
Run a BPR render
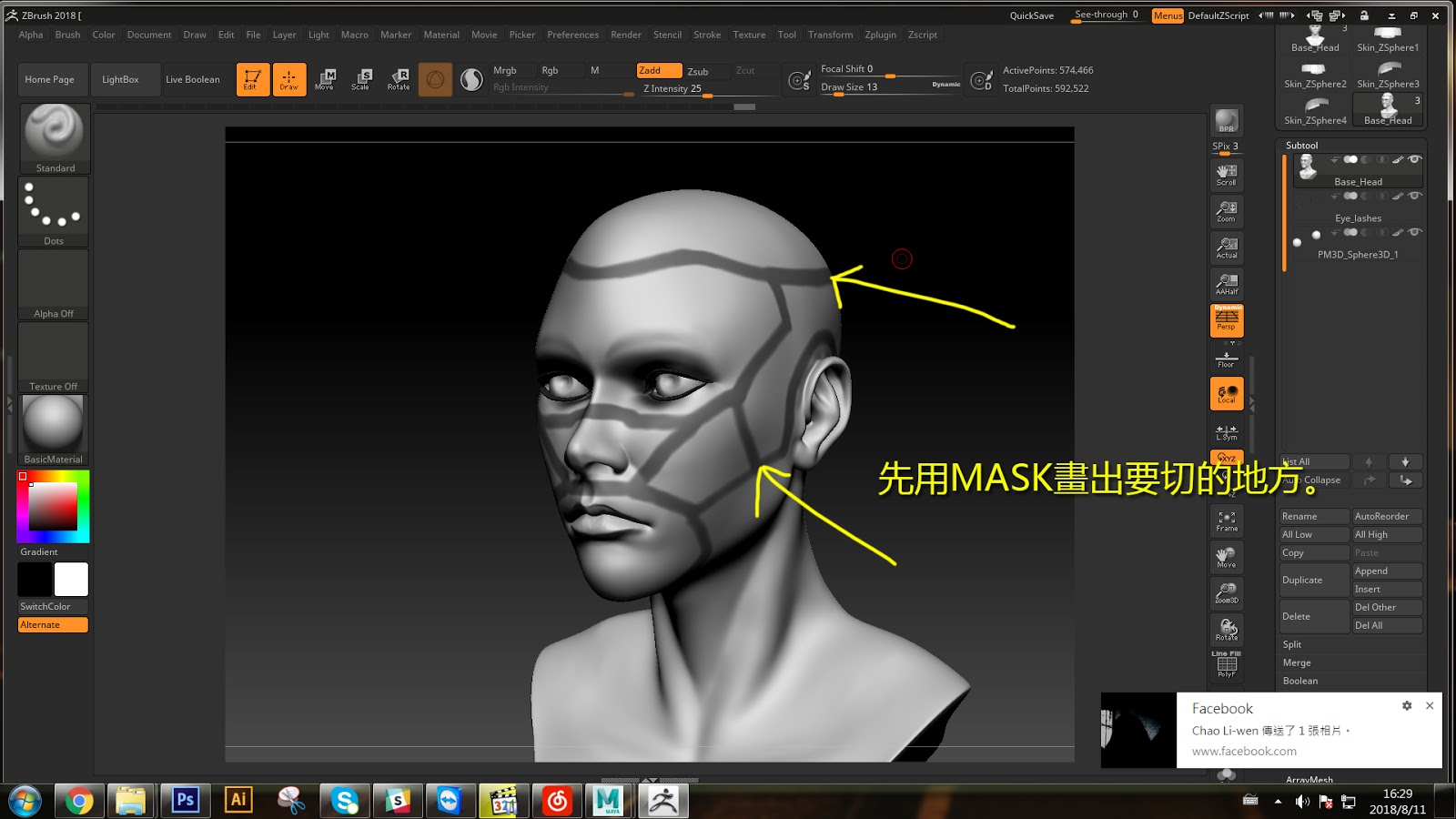tap(1227, 121)
